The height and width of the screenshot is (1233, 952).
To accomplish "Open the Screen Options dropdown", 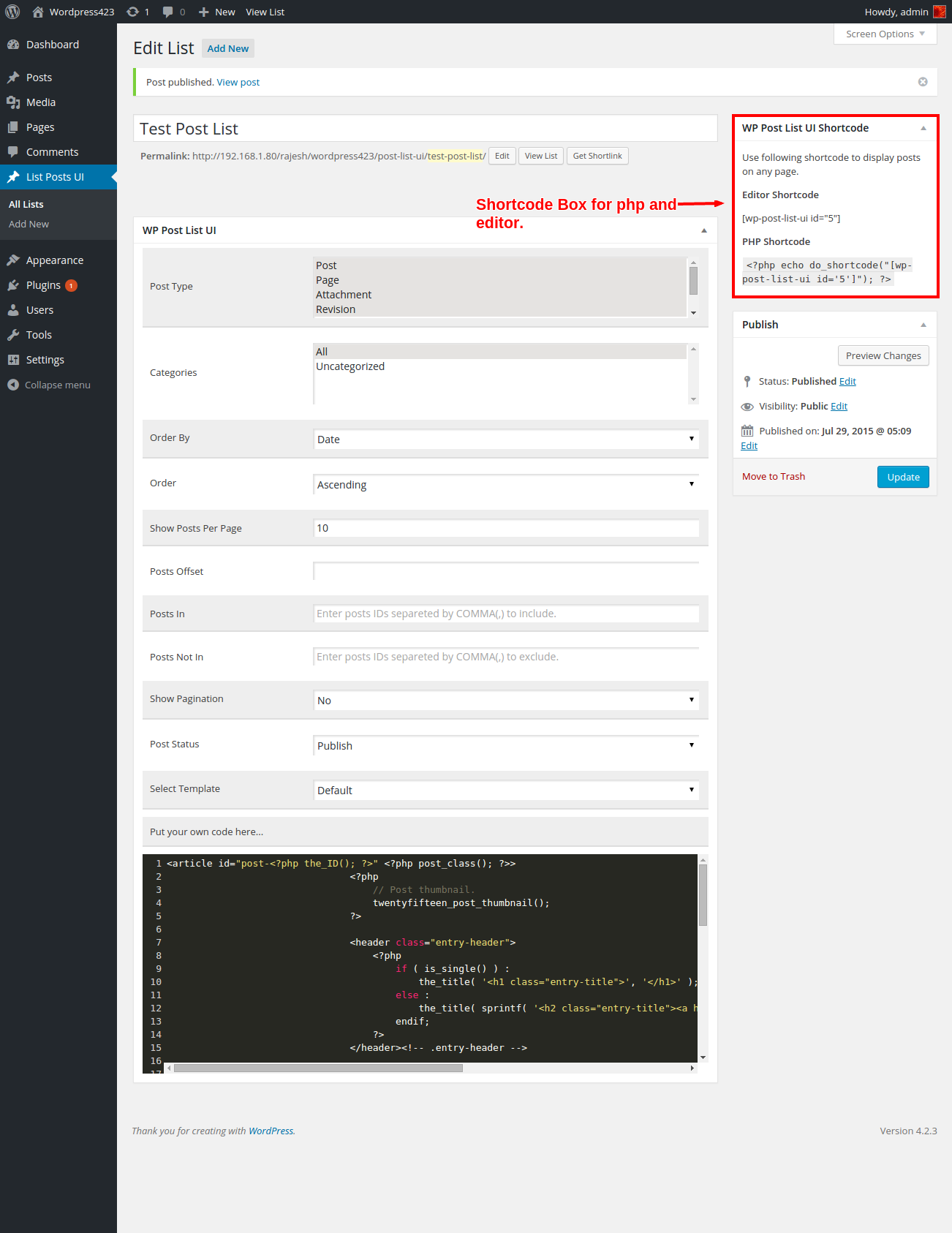I will [x=885, y=34].
